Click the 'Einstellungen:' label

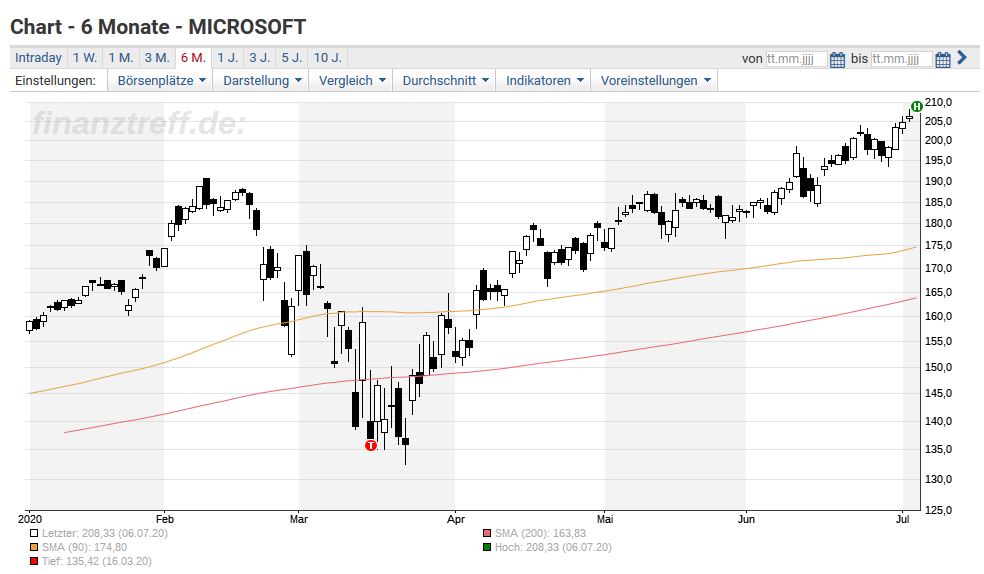[x=55, y=80]
